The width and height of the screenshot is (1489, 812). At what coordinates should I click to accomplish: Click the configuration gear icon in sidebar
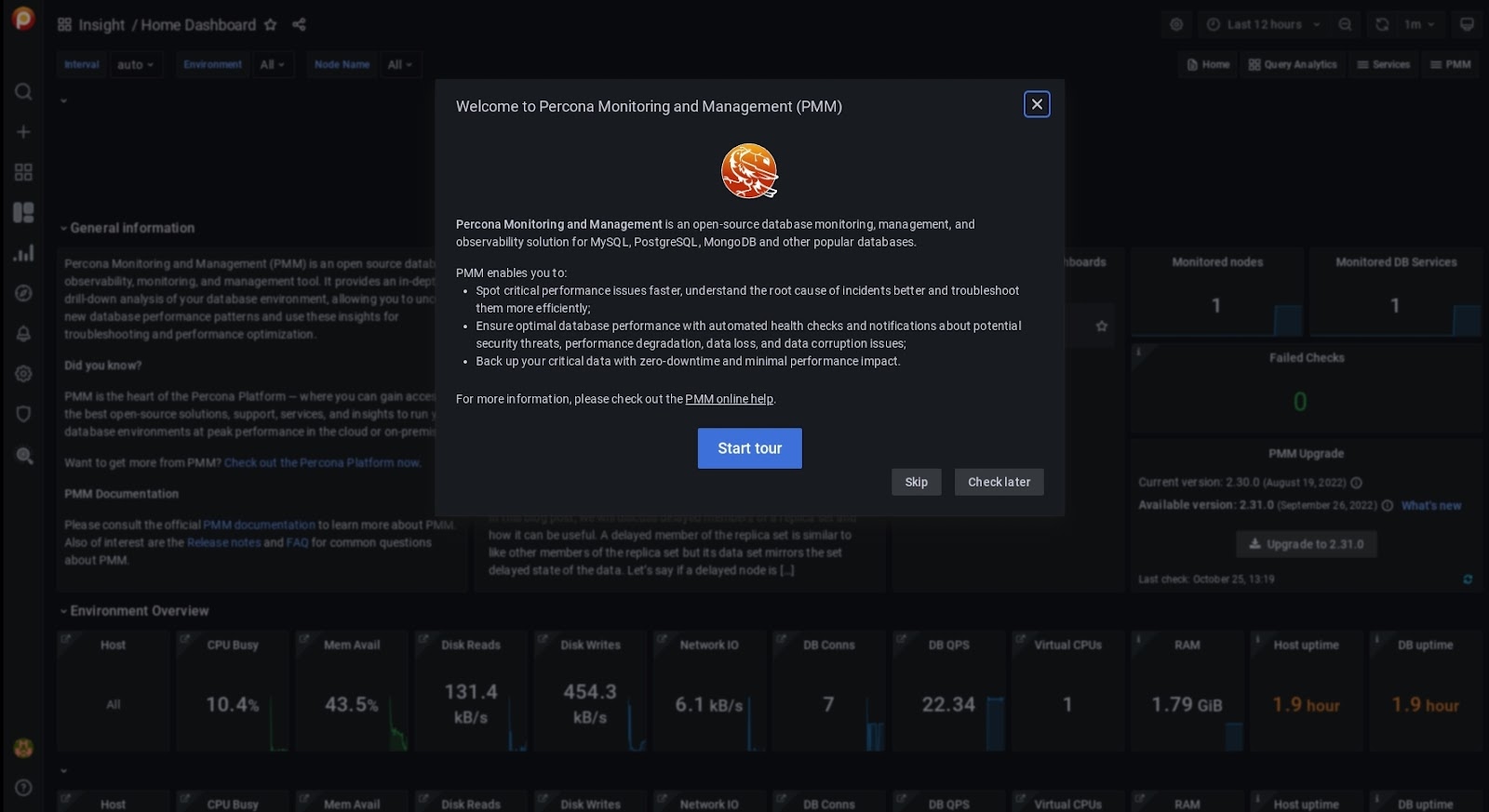23,374
